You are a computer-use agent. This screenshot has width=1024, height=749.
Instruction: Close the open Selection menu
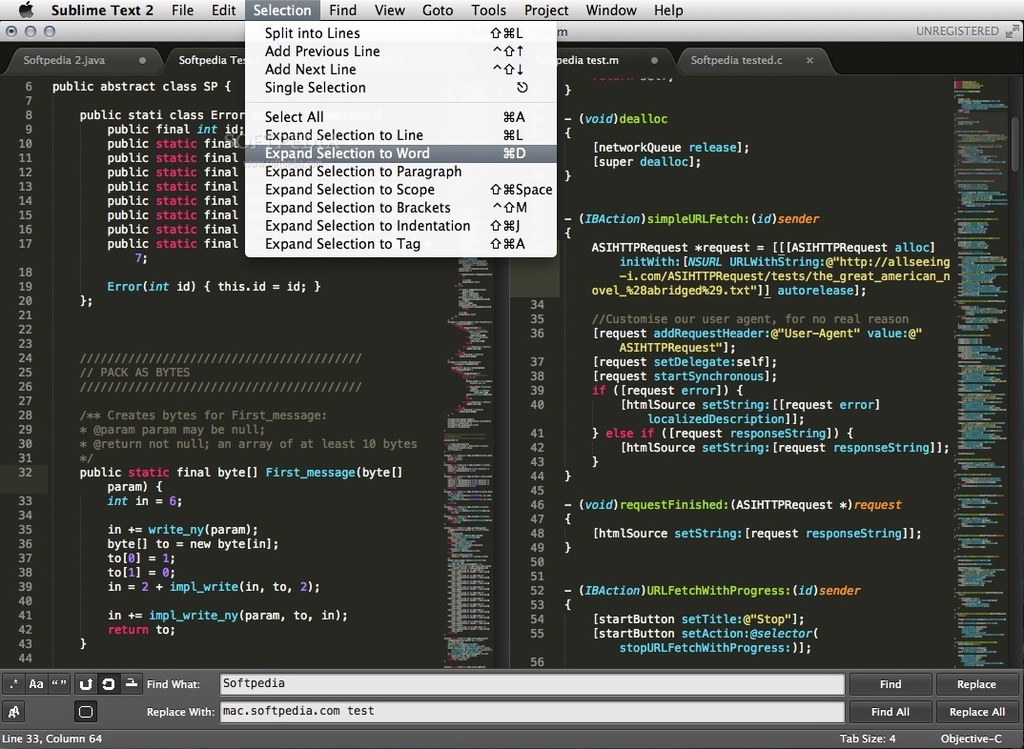click(282, 10)
